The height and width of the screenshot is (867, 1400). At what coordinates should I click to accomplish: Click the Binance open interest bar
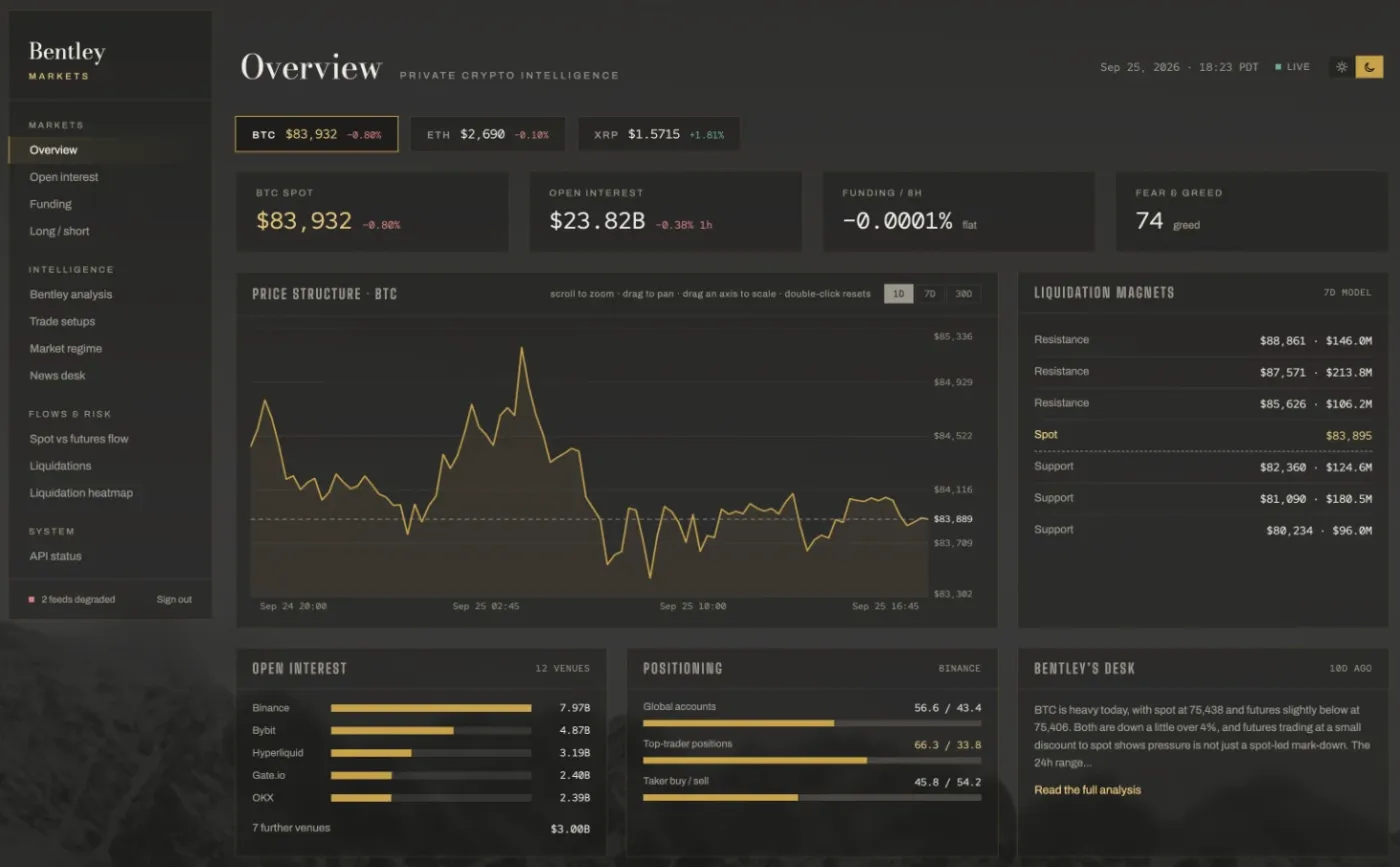[x=431, y=708]
